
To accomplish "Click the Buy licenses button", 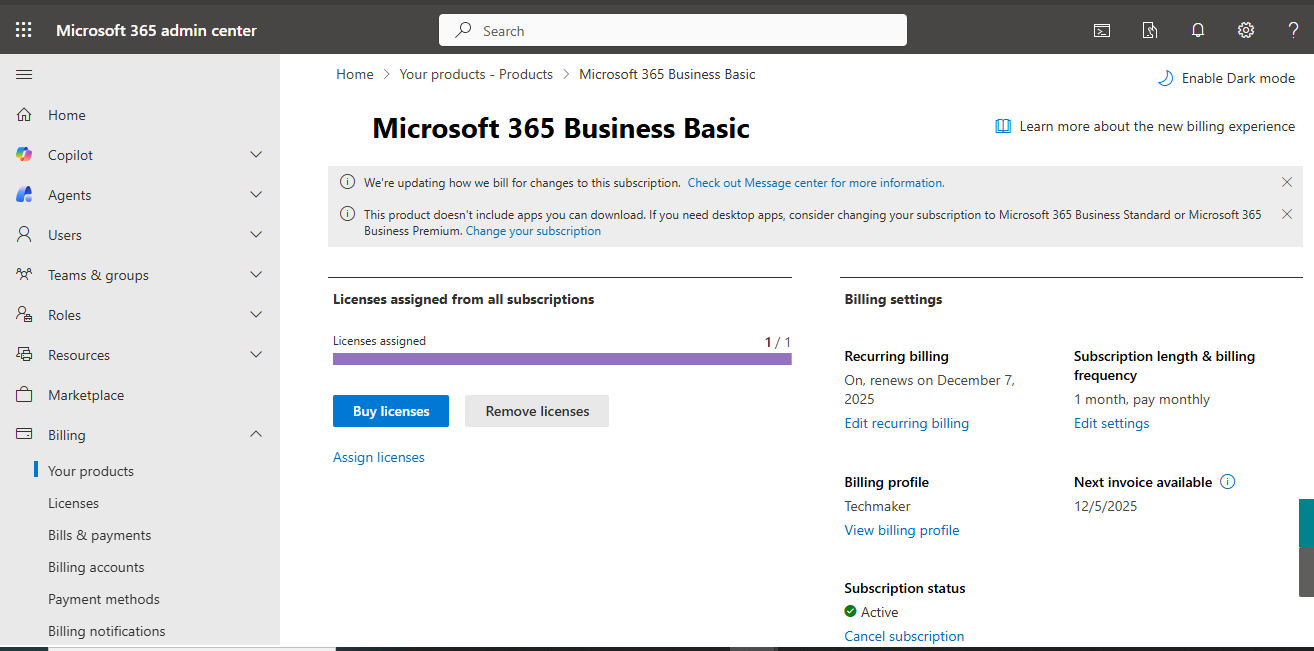I will coord(391,411).
